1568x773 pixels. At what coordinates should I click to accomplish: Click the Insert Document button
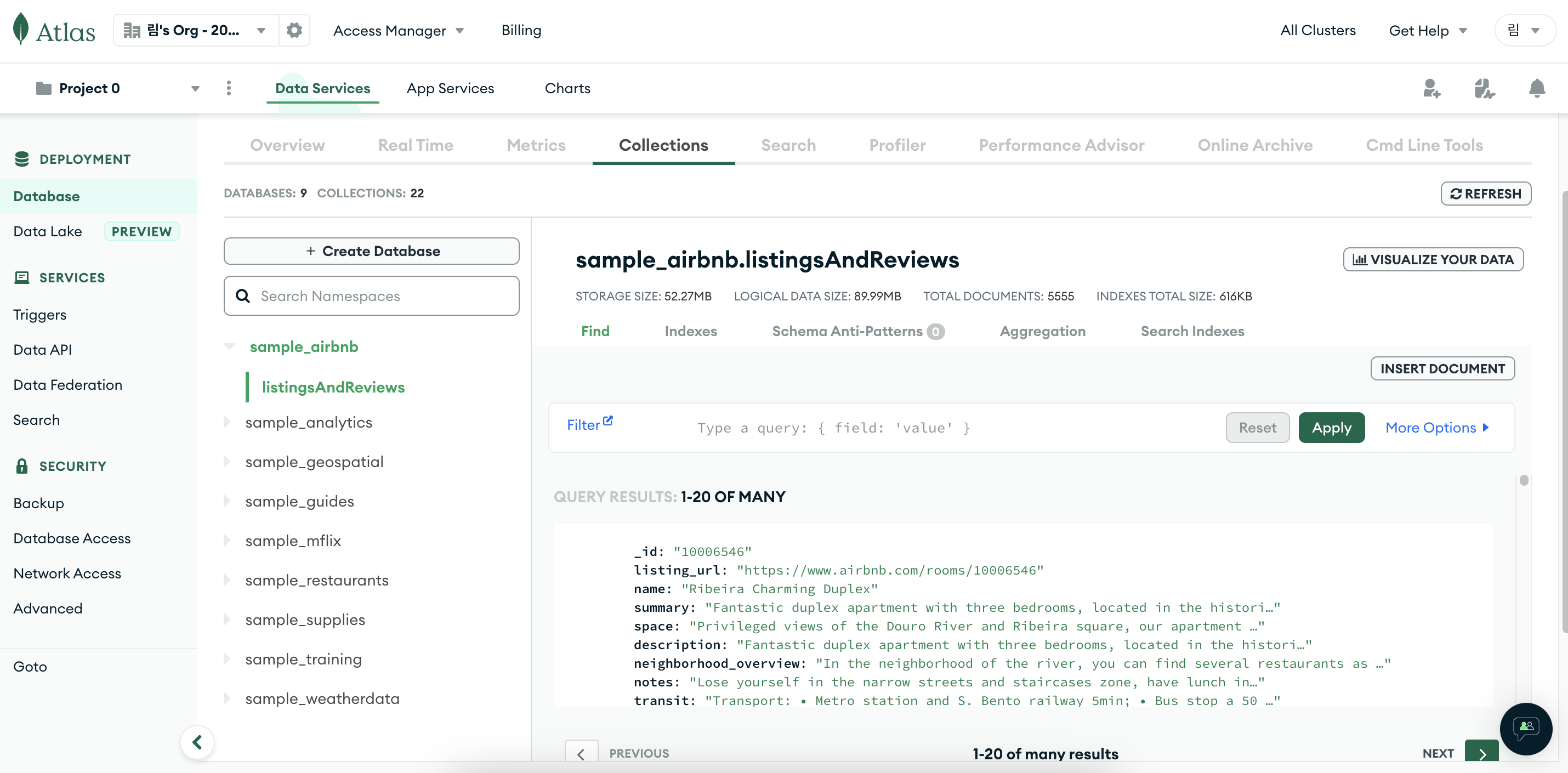[x=1442, y=368]
